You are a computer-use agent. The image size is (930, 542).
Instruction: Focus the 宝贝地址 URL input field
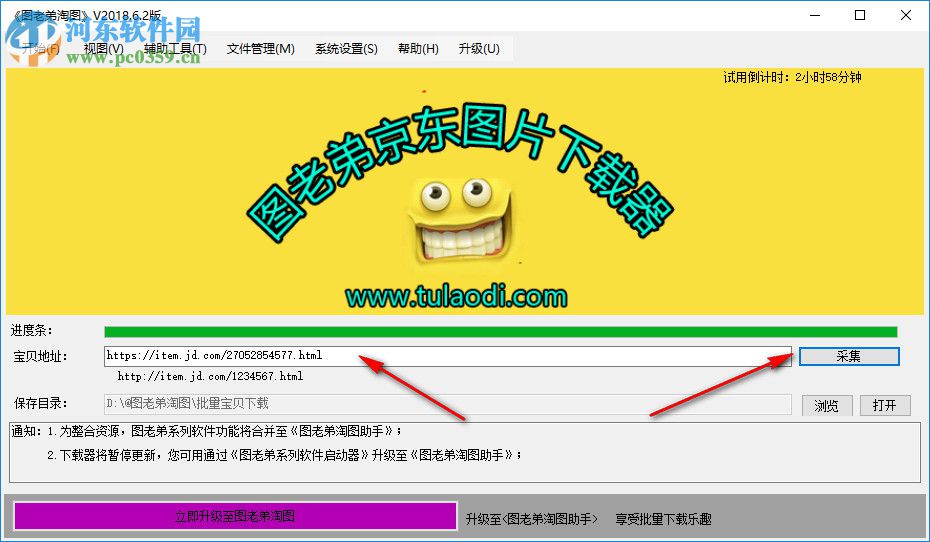click(448, 356)
